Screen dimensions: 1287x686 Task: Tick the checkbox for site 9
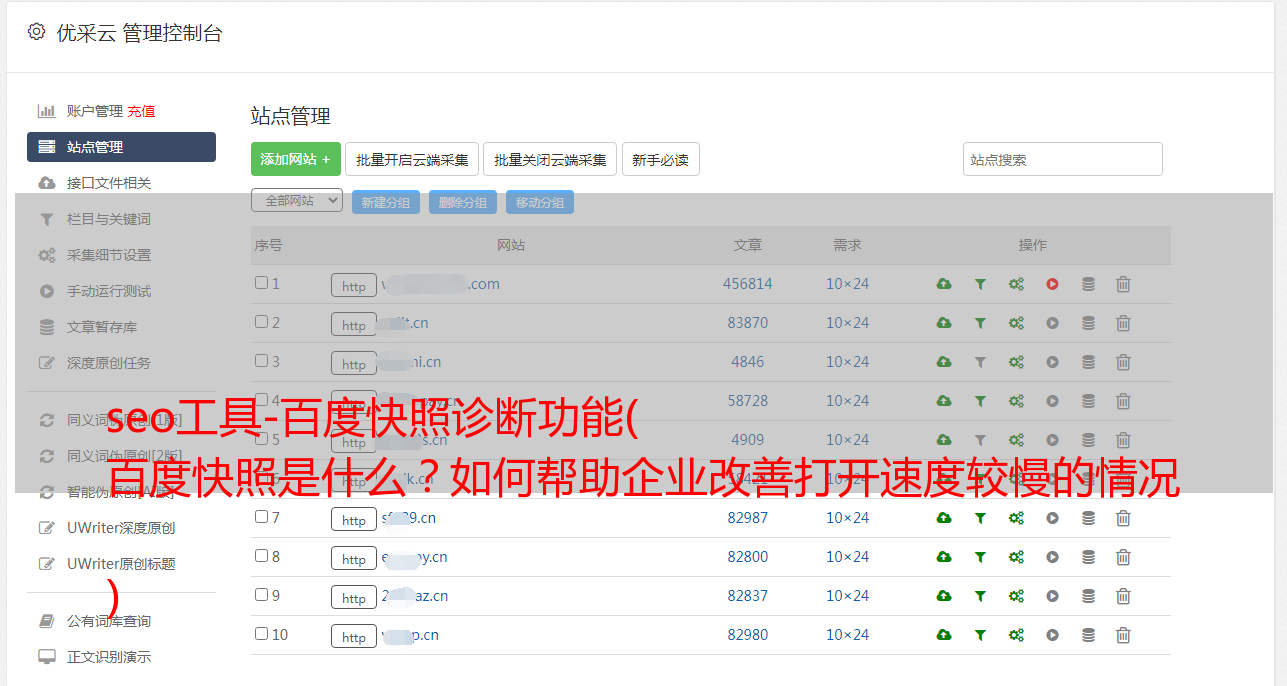261,595
